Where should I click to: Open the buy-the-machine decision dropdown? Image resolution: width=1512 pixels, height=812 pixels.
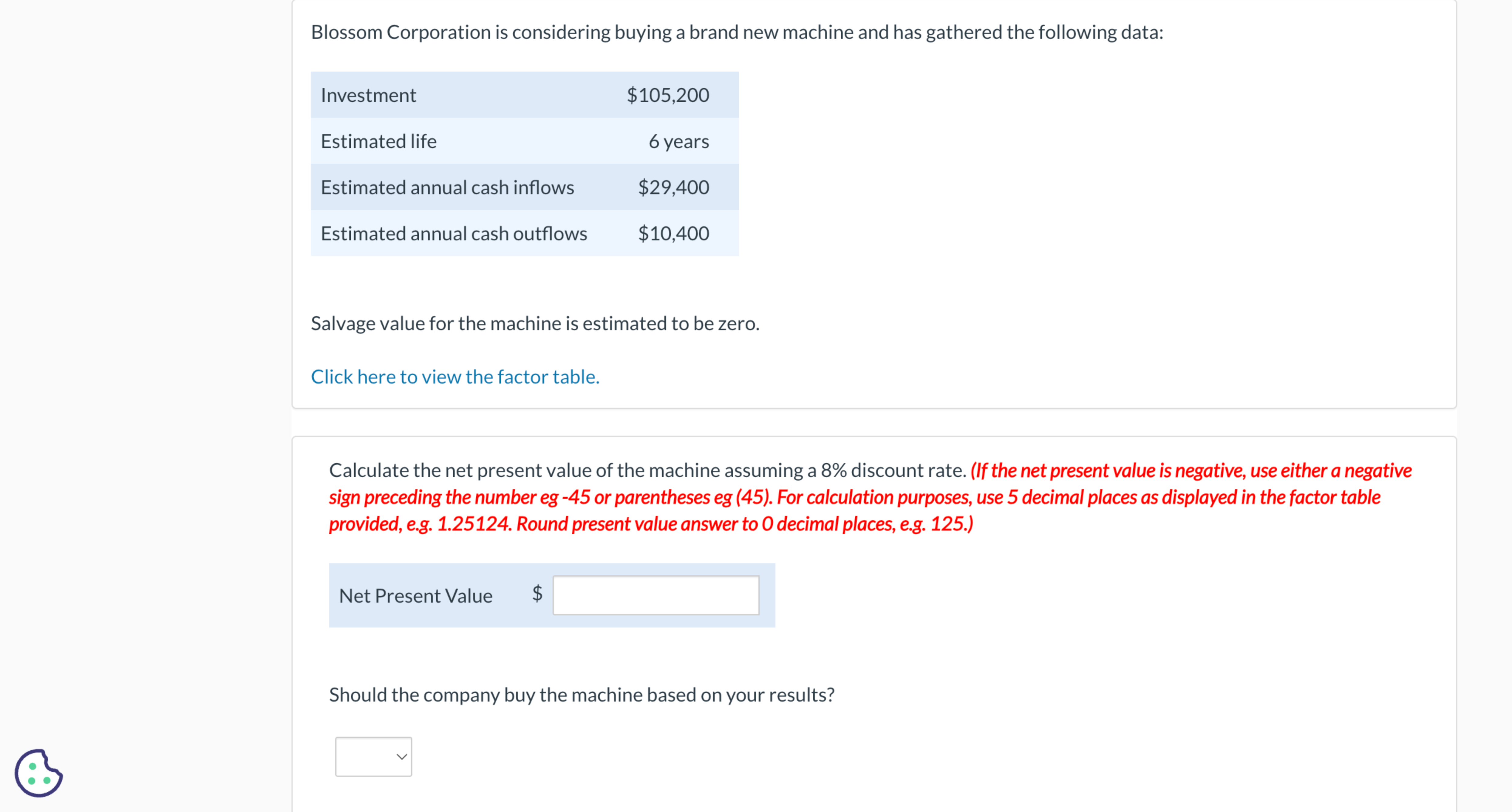click(373, 756)
